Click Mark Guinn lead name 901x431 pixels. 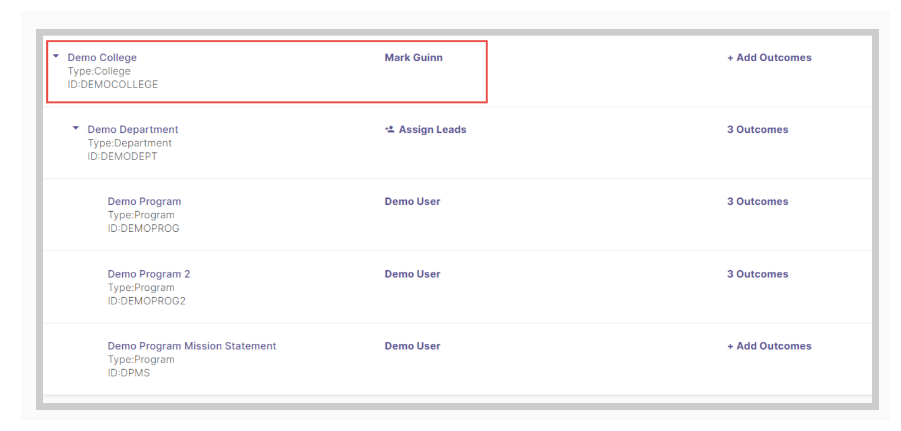tap(414, 57)
